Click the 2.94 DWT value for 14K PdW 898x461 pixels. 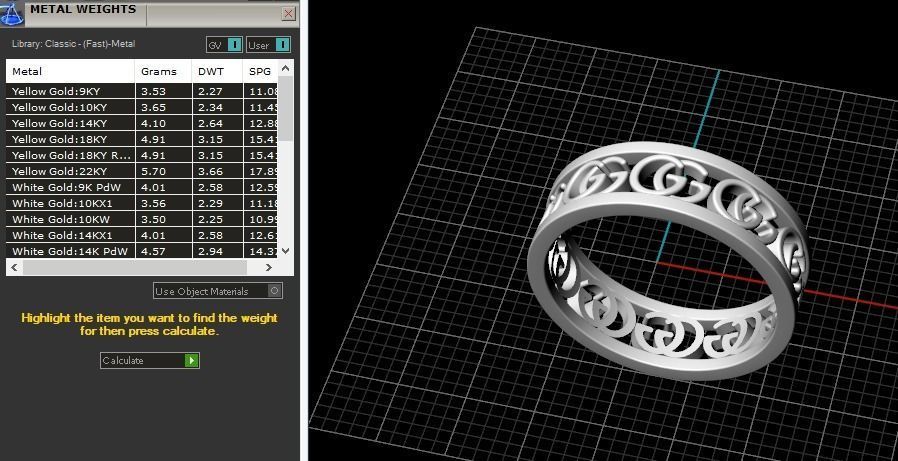(210, 251)
